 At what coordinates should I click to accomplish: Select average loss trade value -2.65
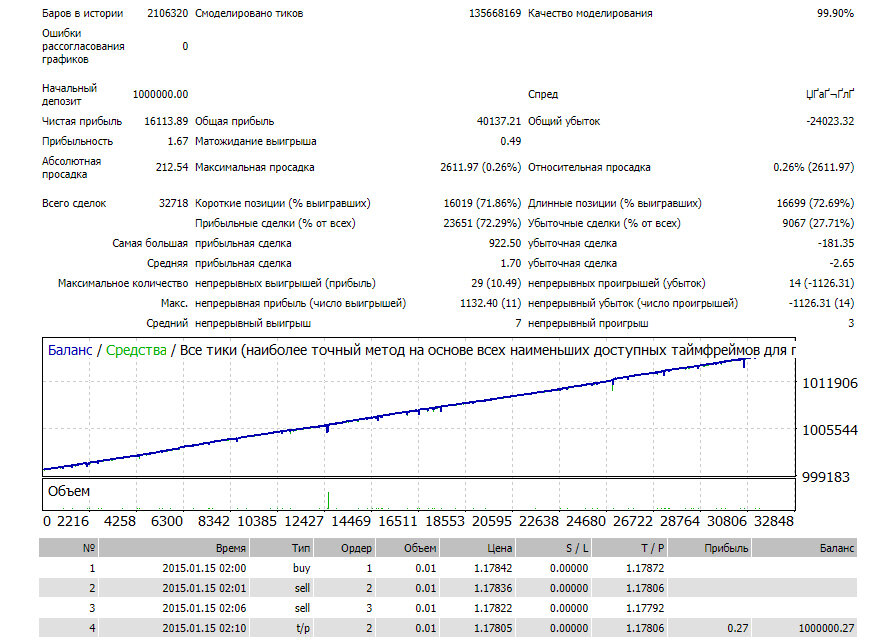tap(842, 263)
